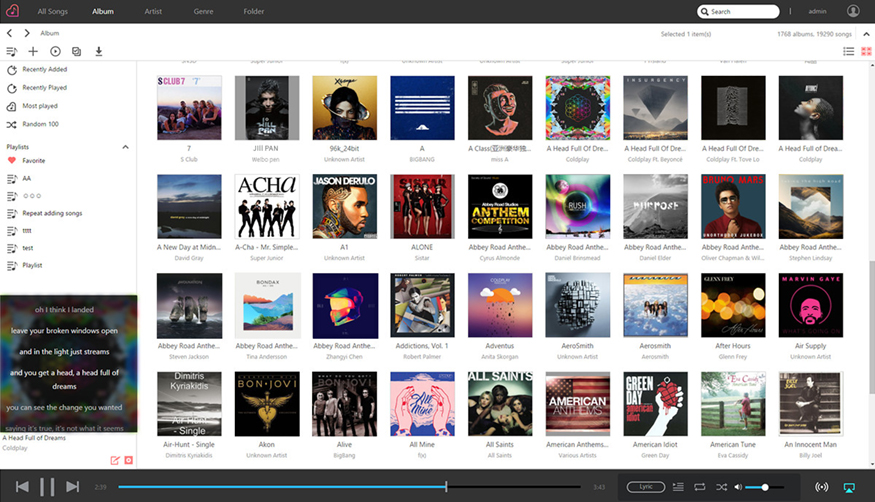This screenshot has height=502, width=875.
Task: Open the user account avatar menu
Action: pos(853,11)
